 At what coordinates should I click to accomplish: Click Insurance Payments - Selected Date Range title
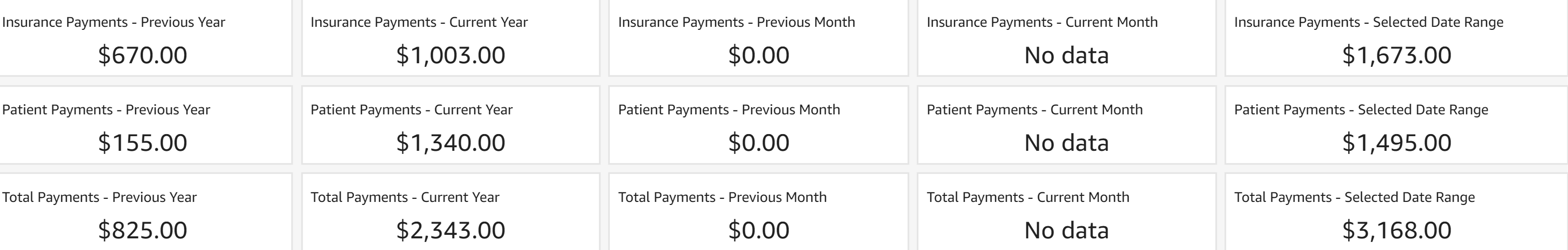pyautogui.click(x=1369, y=22)
